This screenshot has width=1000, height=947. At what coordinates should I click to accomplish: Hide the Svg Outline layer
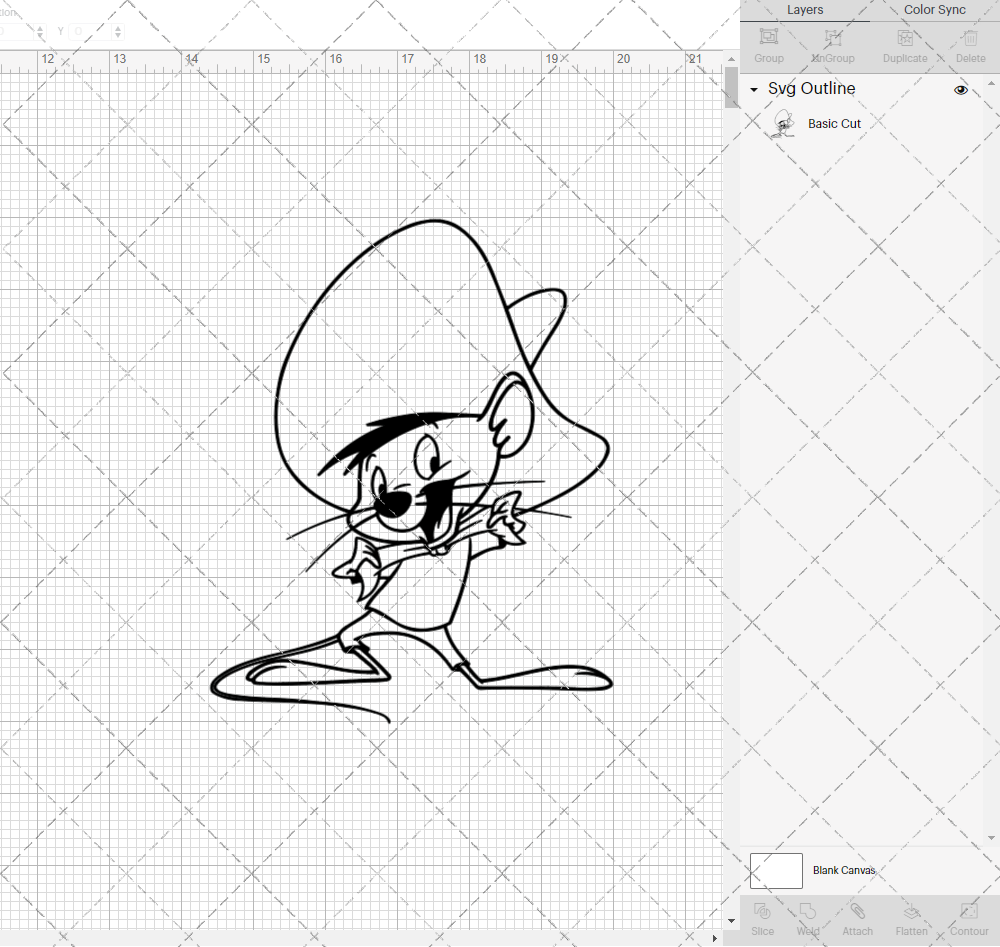(x=961, y=89)
